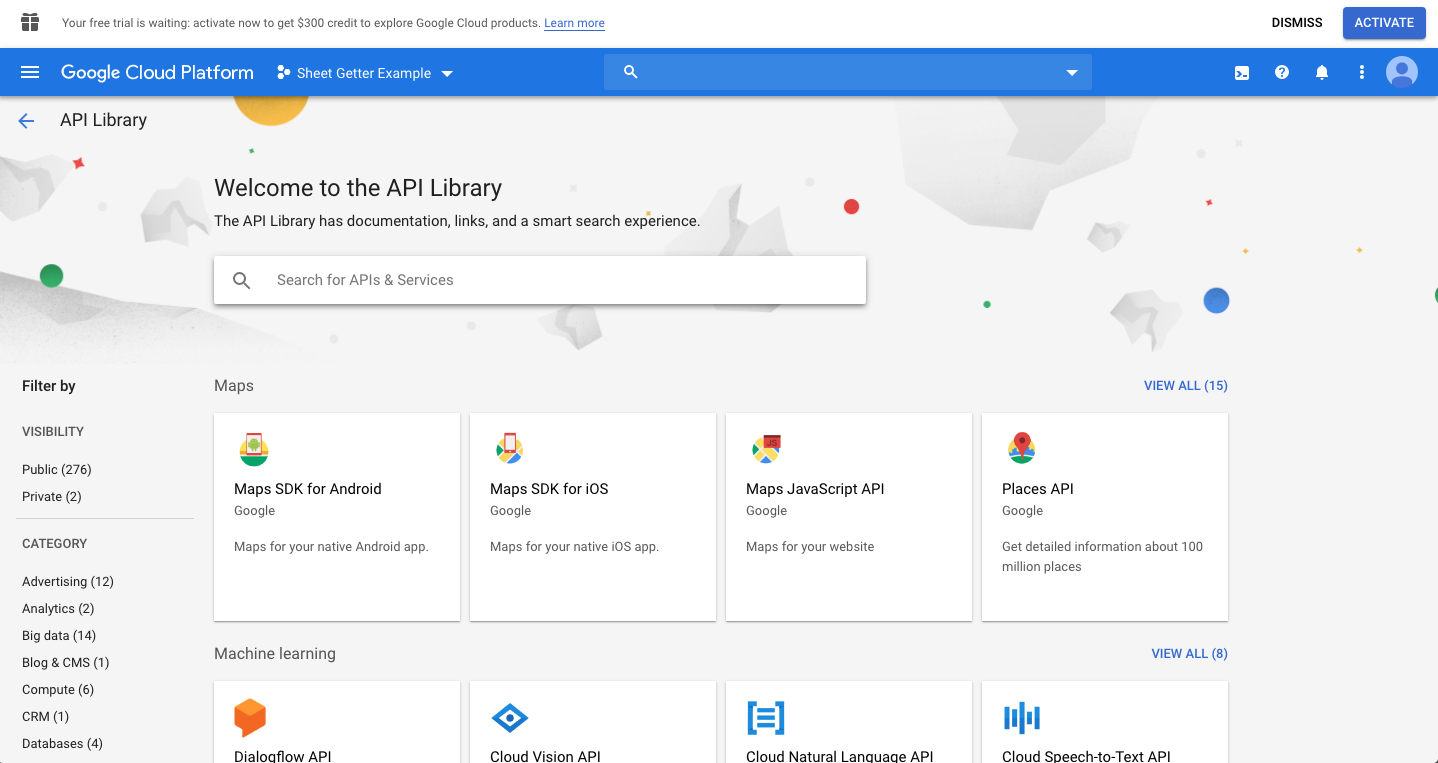
Task: Click 'Maps for your website' description
Action: click(x=810, y=547)
